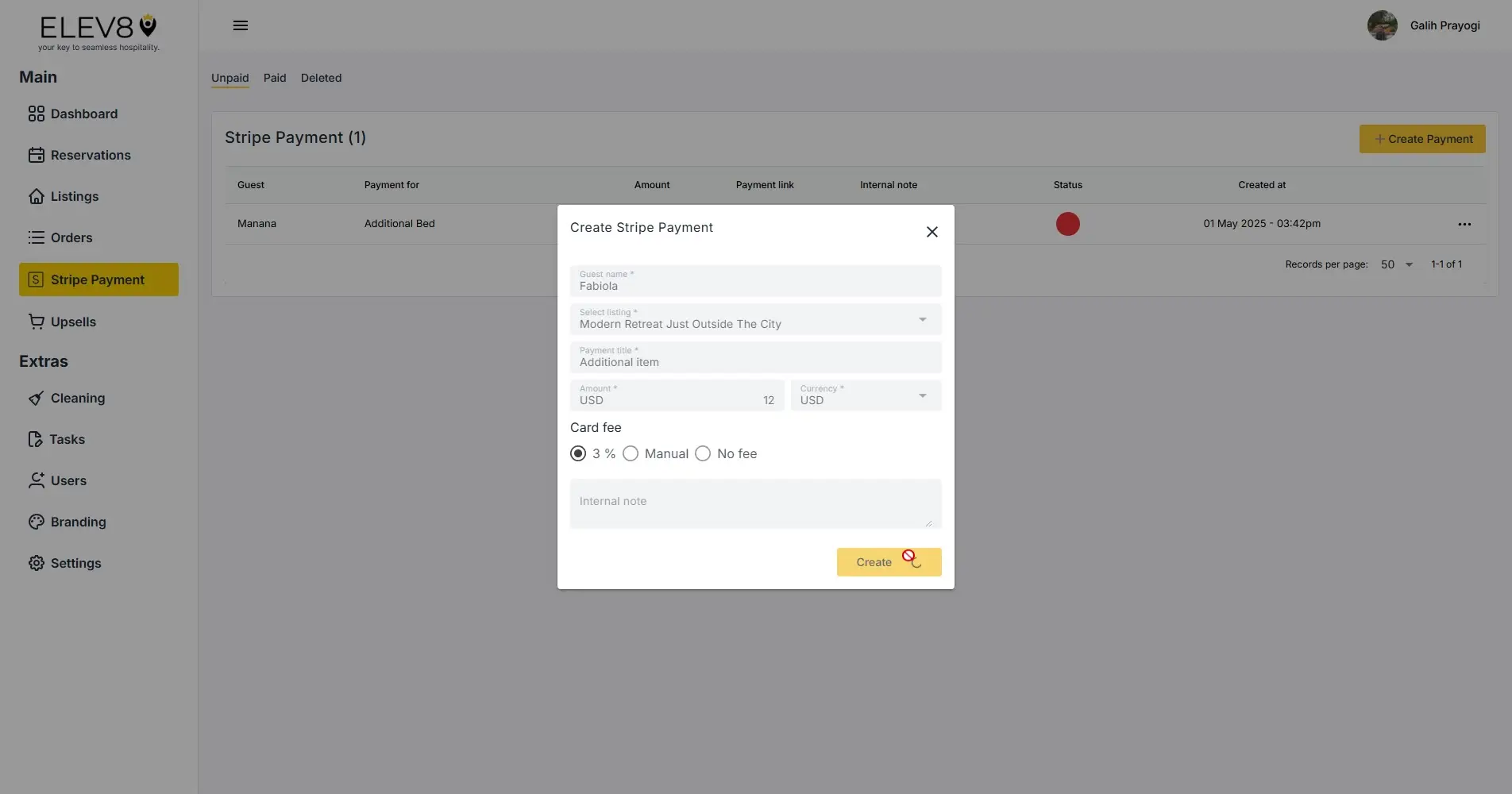The width and height of the screenshot is (1512, 794).
Task: Open the Currency dropdown showing USD
Action: (922, 395)
